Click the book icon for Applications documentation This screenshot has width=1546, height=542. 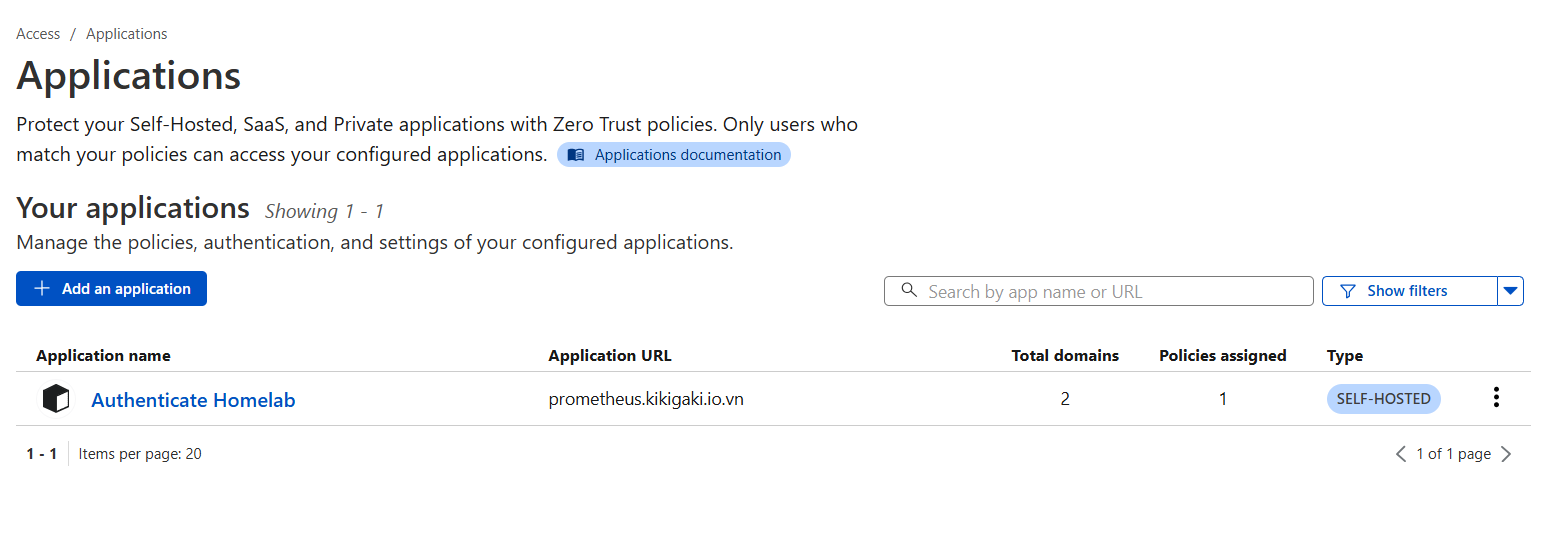[576, 155]
